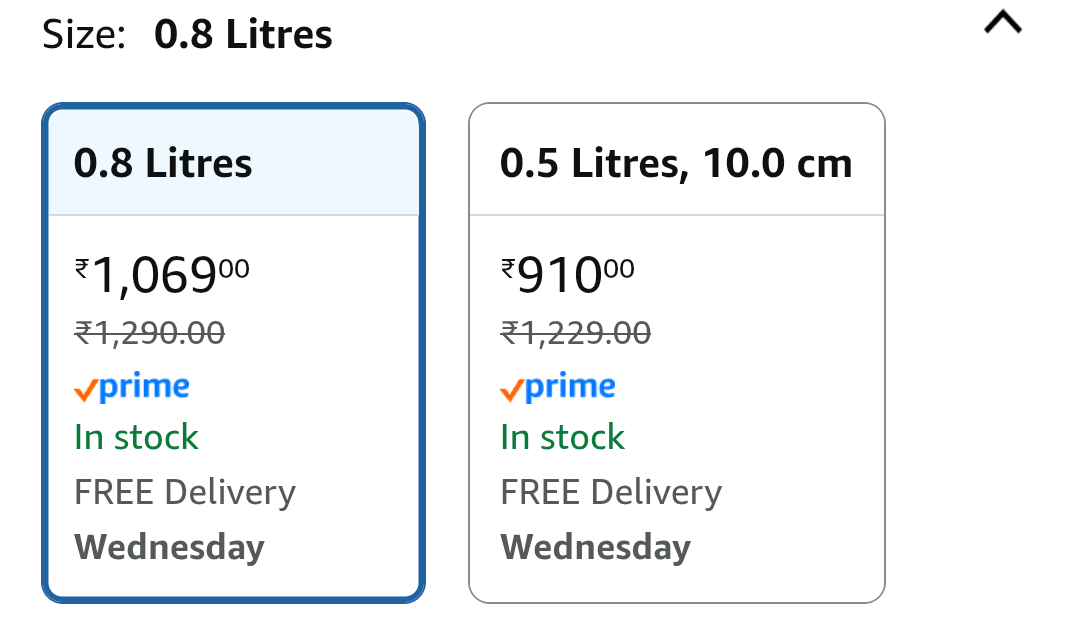Click In stock text in the 0.8 Litres card
The height and width of the screenshot is (620, 1065).
(137, 437)
